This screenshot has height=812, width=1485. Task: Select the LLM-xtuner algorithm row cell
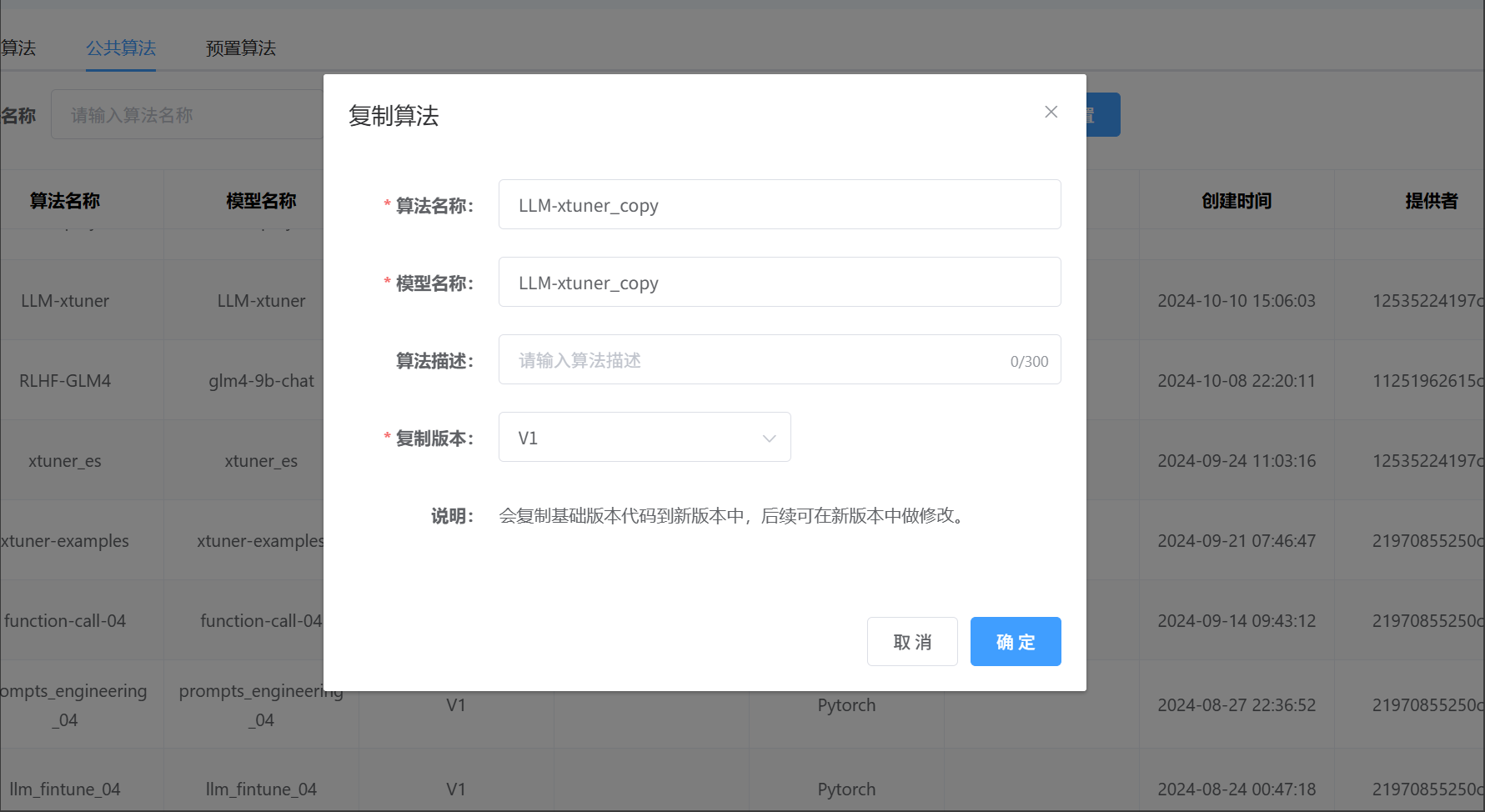point(65,301)
